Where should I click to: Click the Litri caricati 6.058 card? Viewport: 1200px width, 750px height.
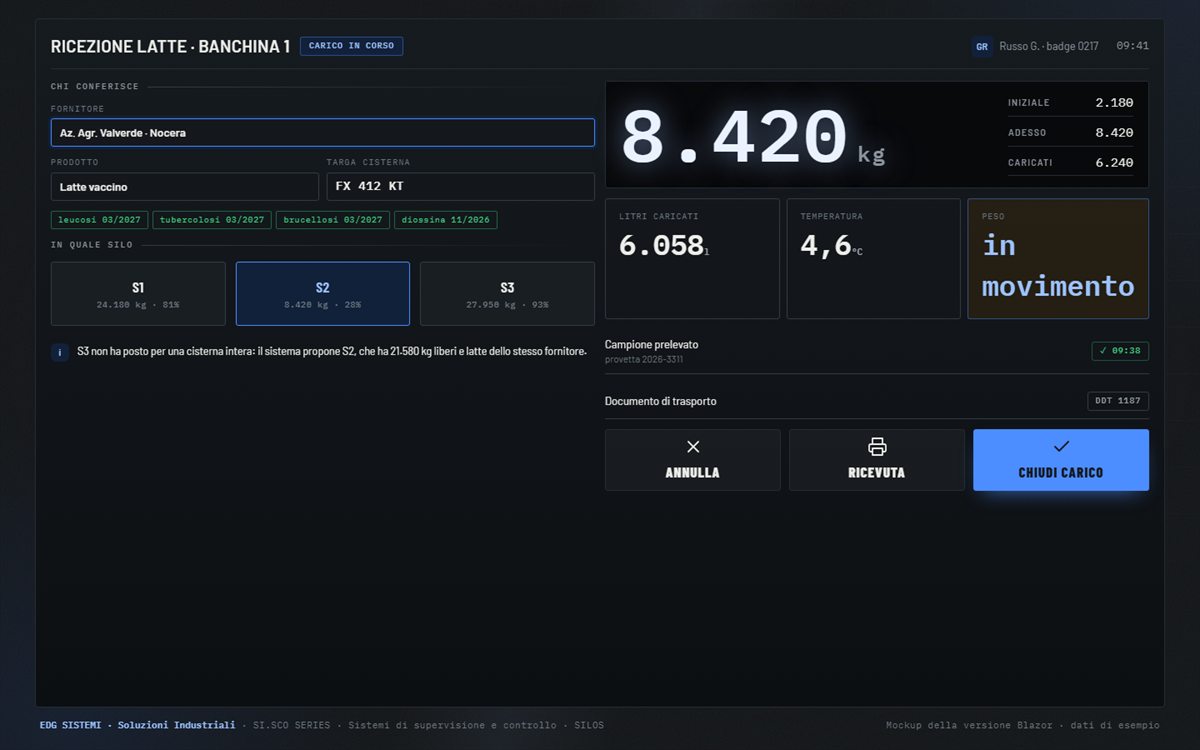click(x=692, y=259)
